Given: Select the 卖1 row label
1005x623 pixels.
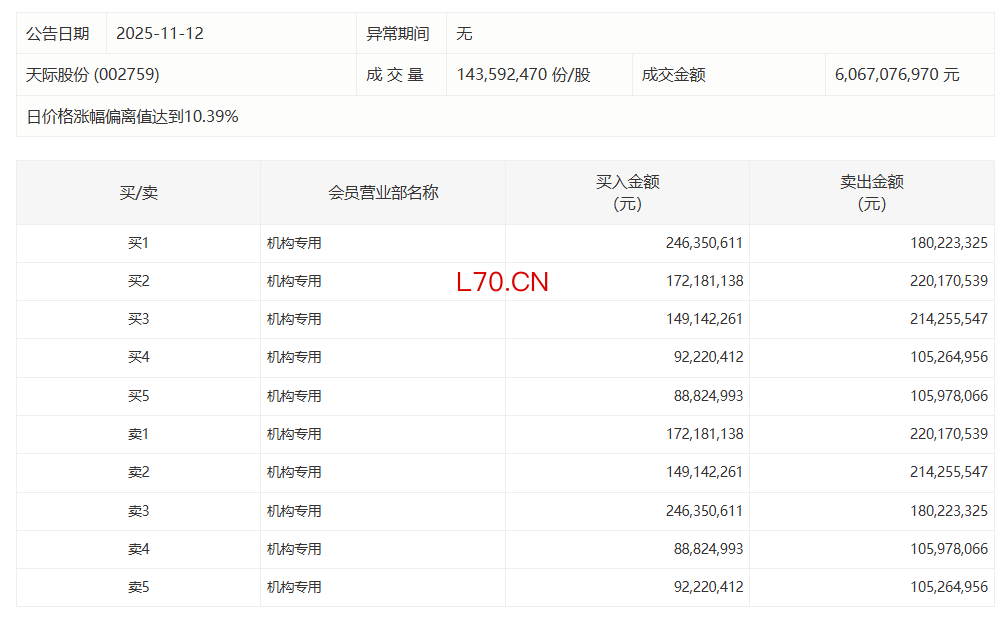Looking at the screenshot, I should click(x=138, y=435).
